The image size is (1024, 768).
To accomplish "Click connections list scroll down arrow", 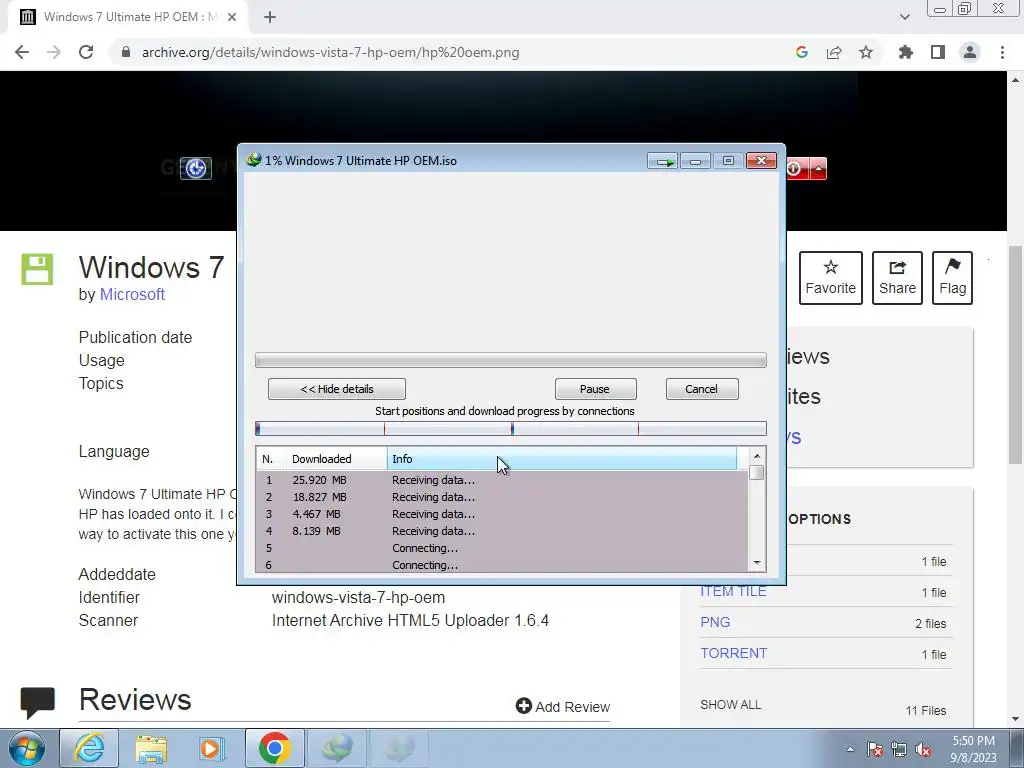I will pos(757,563).
